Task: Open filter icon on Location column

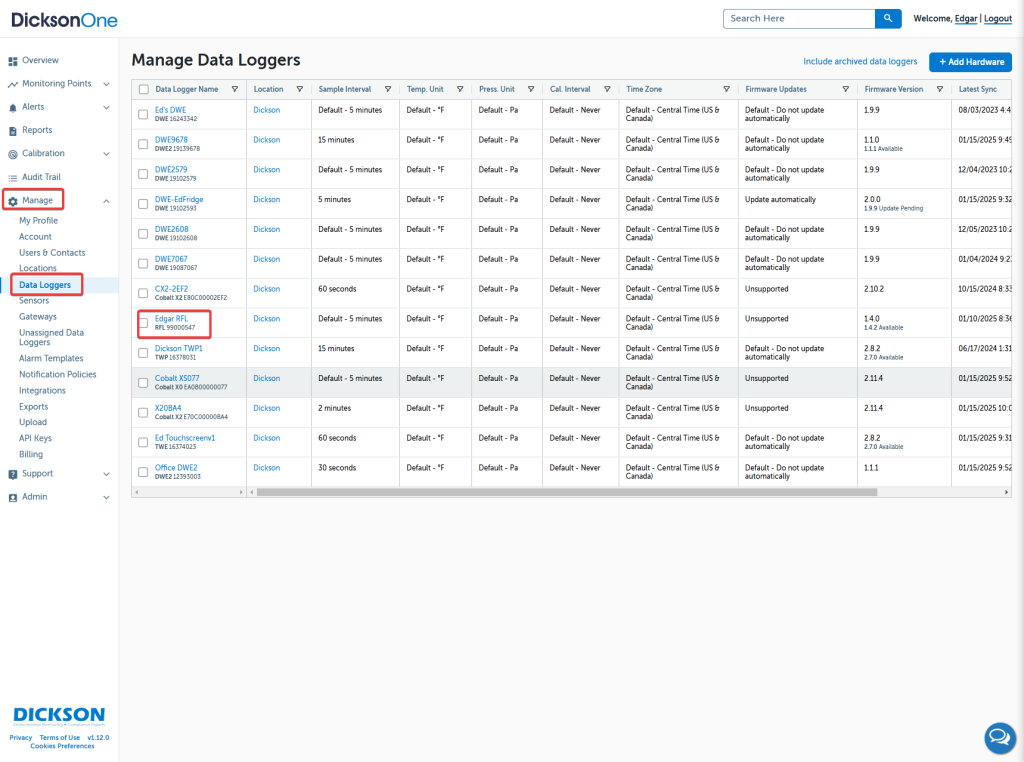Action: 302,89
